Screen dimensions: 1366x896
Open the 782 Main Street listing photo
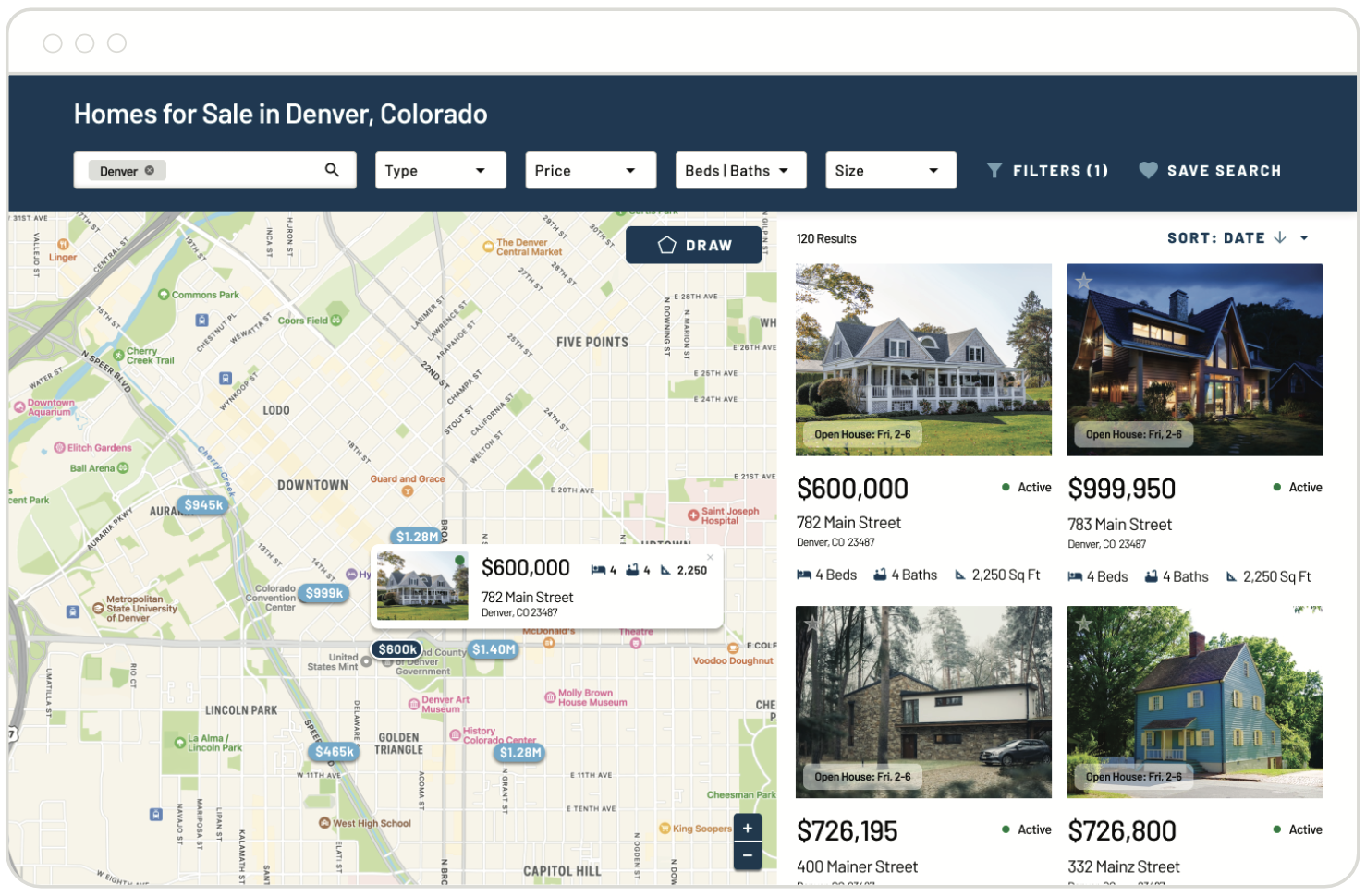pyautogui.click(x=923, y=359)
